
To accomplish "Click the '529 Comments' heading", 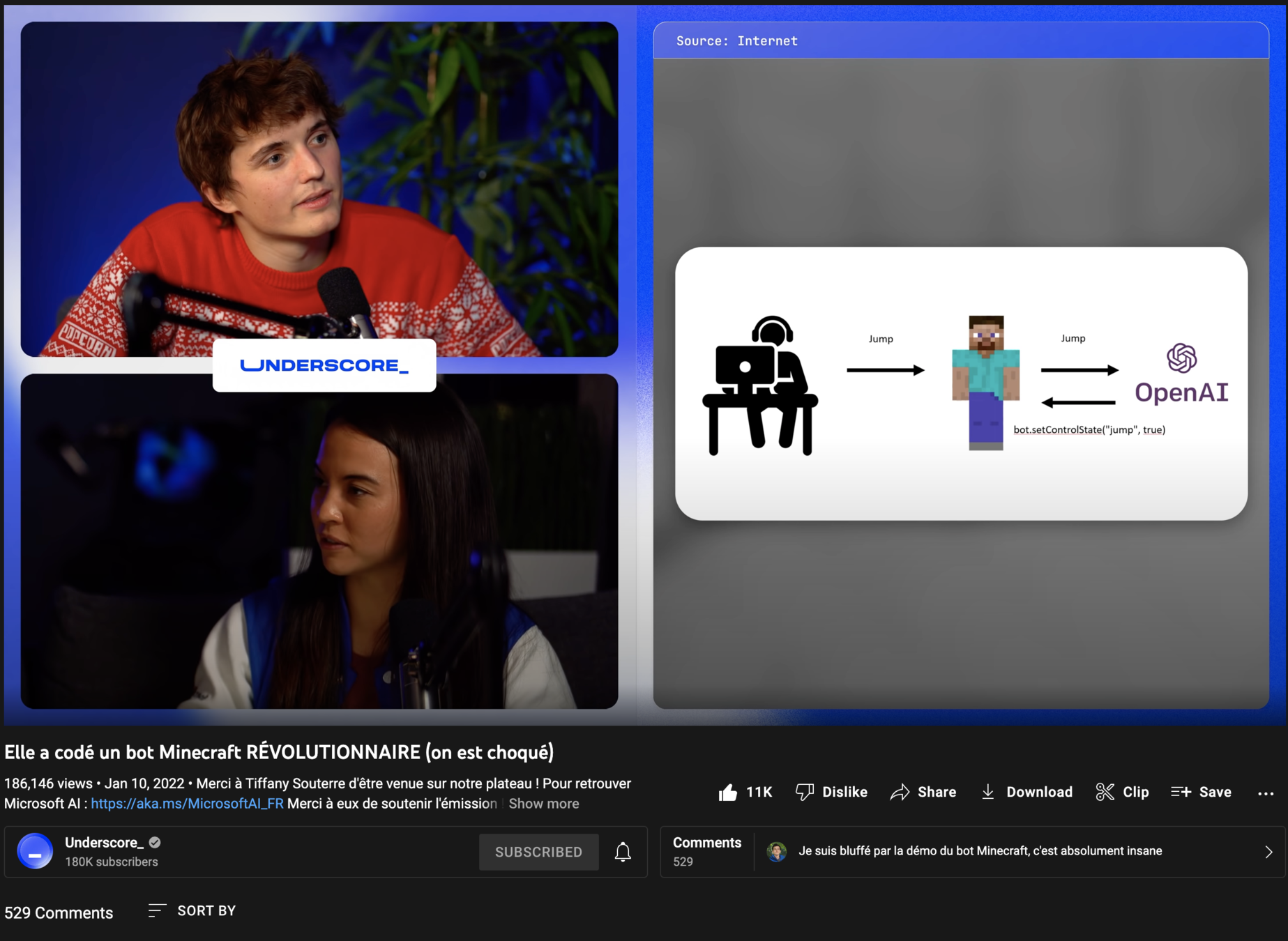I will (59, 912).
